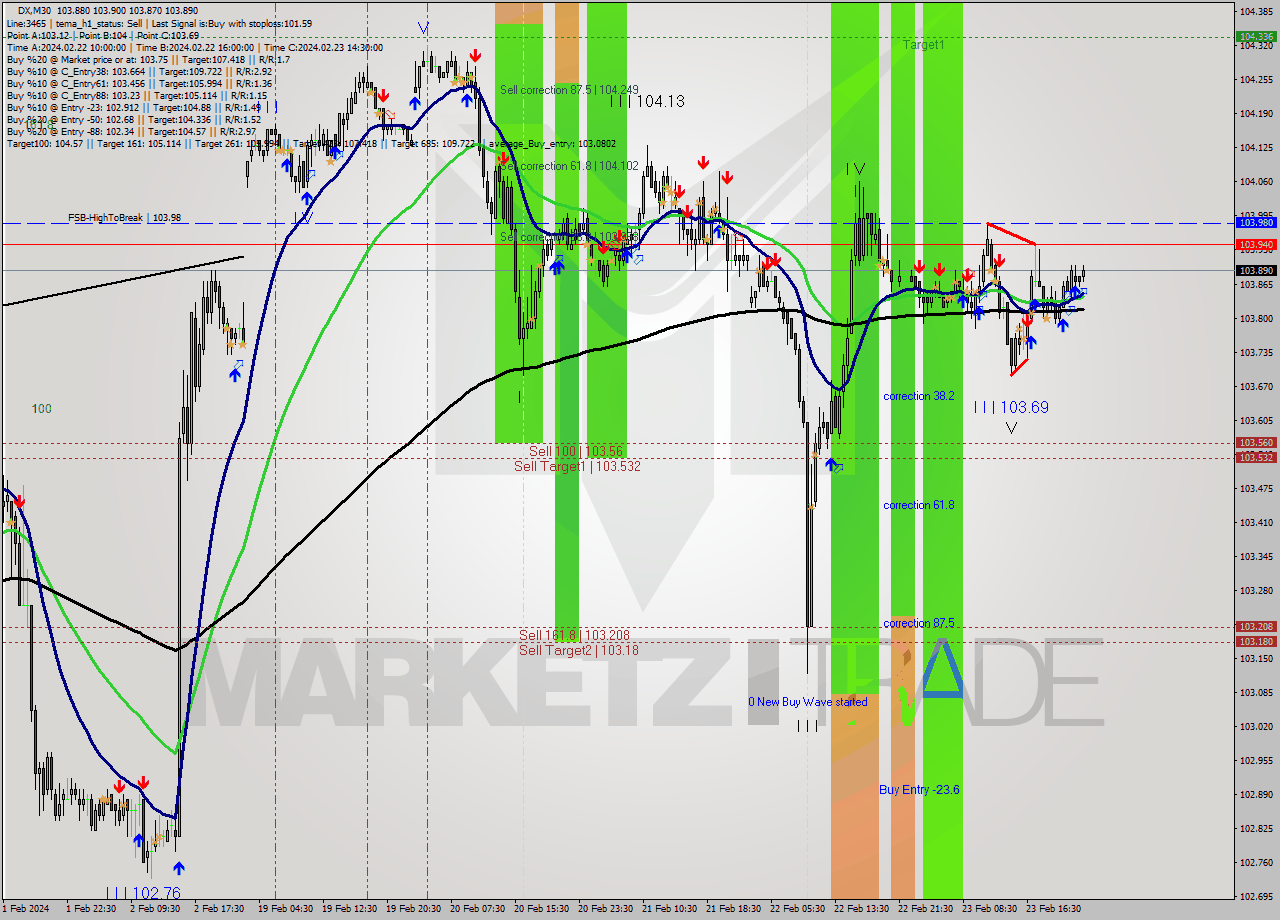Click the 'Entry -50: 102.68' buy line

pos(133,119)
